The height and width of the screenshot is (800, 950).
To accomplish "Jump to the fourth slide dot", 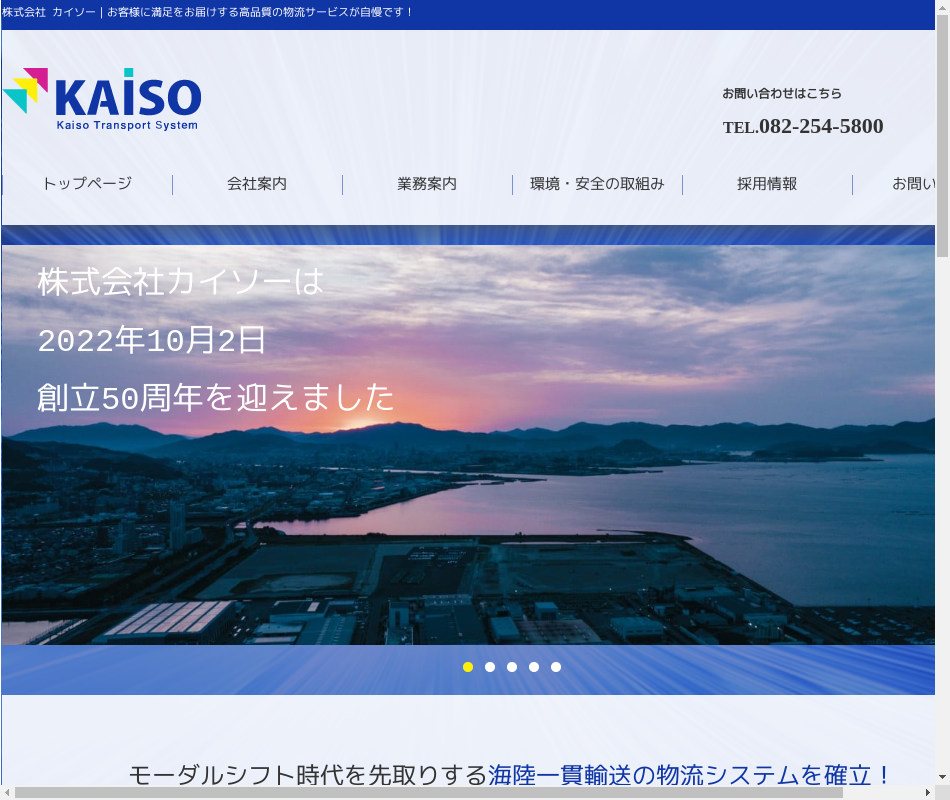I will pyautogui.click(x=534, y=667).
